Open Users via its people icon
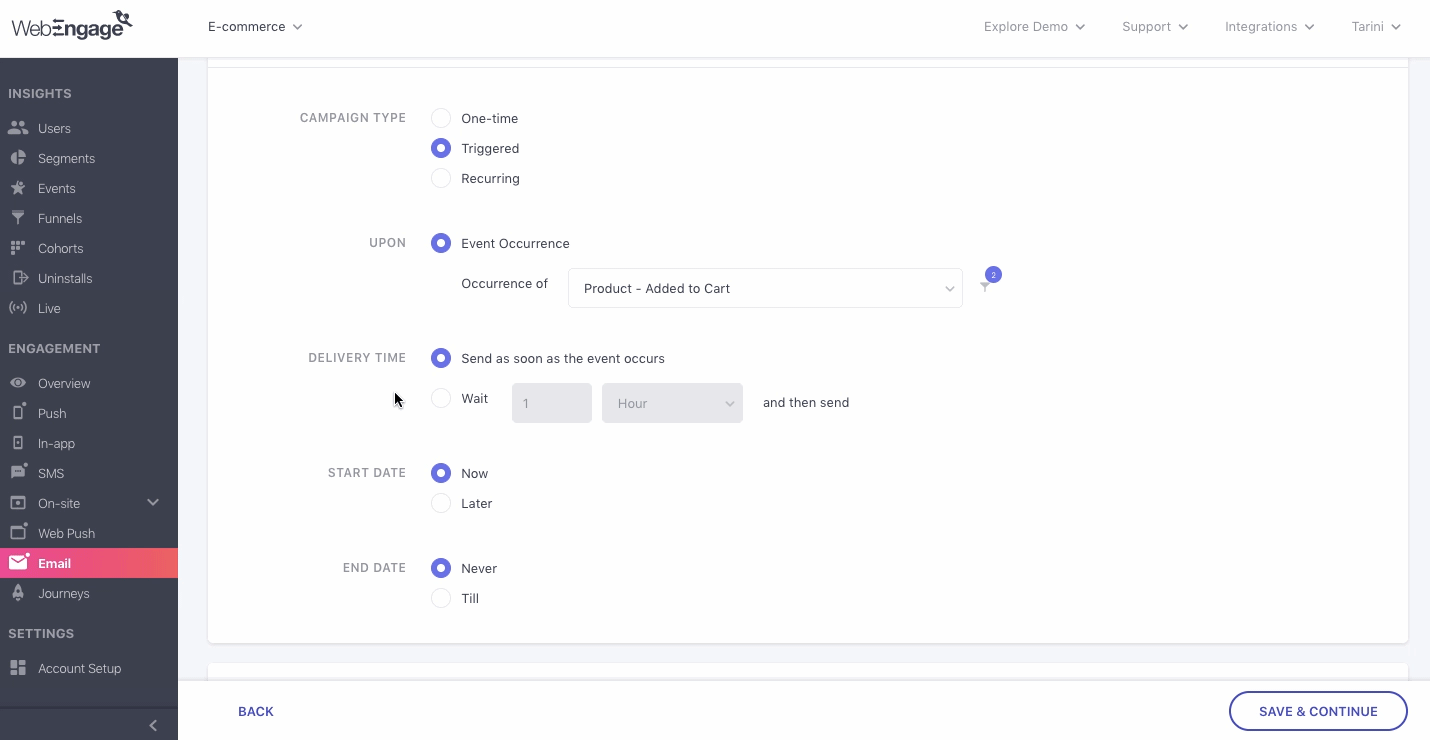Screen dimensions: 1430x740 (18, 128)
